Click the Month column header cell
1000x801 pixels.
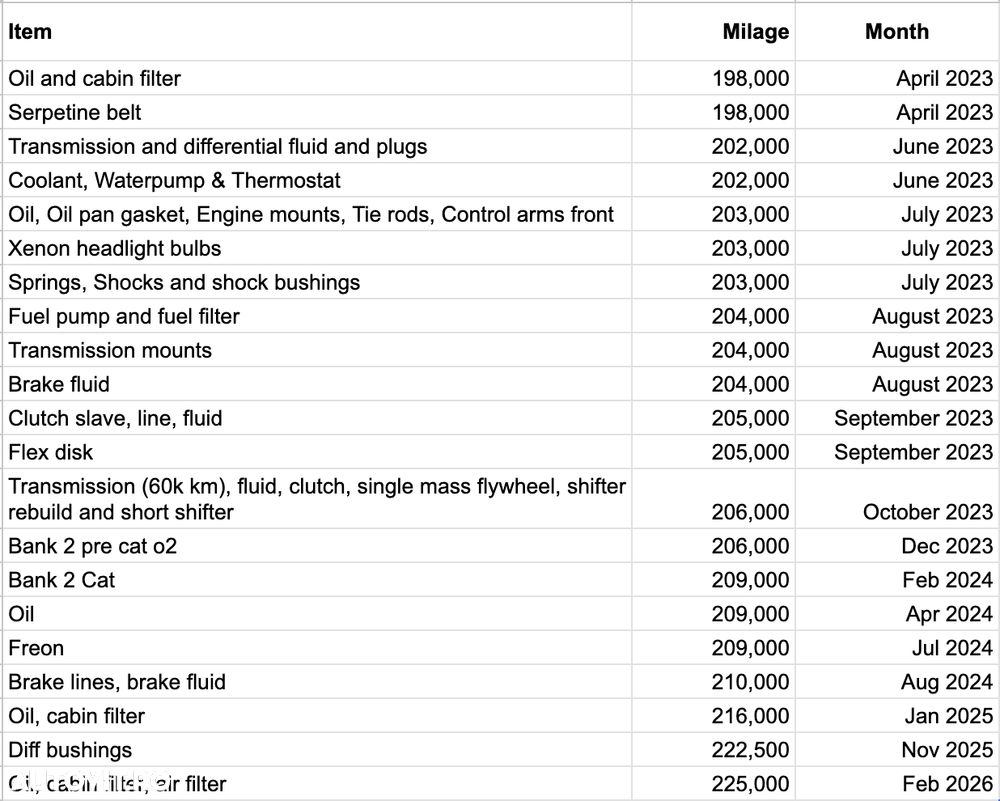896,32
